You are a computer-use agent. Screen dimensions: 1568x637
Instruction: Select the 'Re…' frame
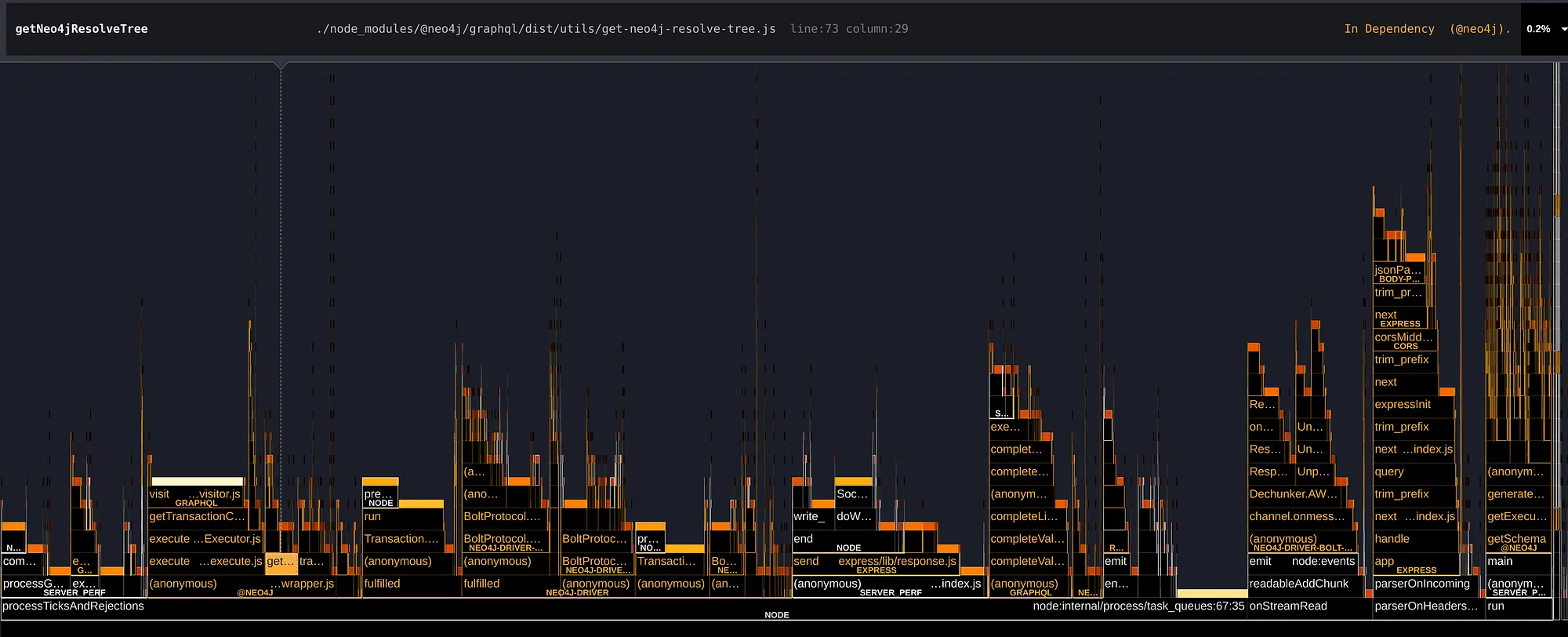1263,406
